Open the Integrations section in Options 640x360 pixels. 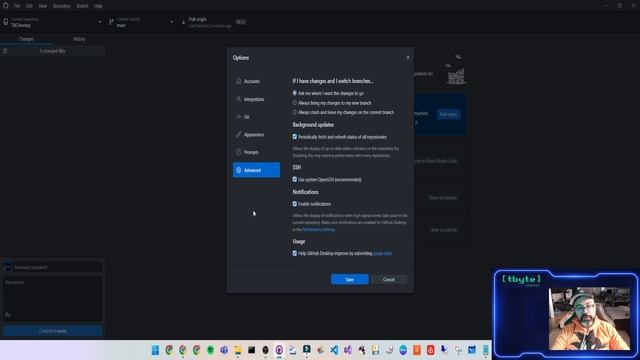point(256,99)
